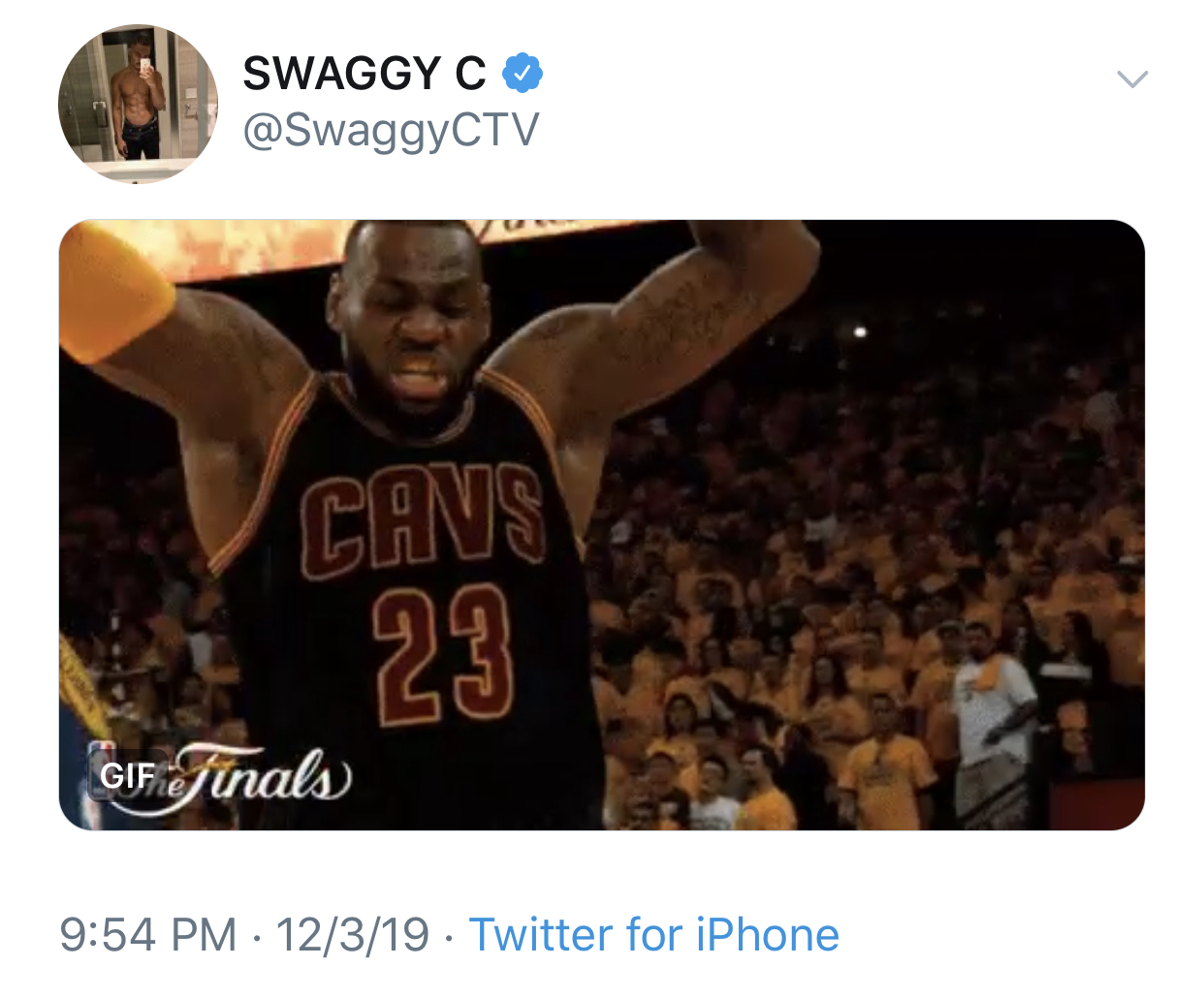
Task: Open the SWAGGY C display name
Action: click(x=364, y=74)
